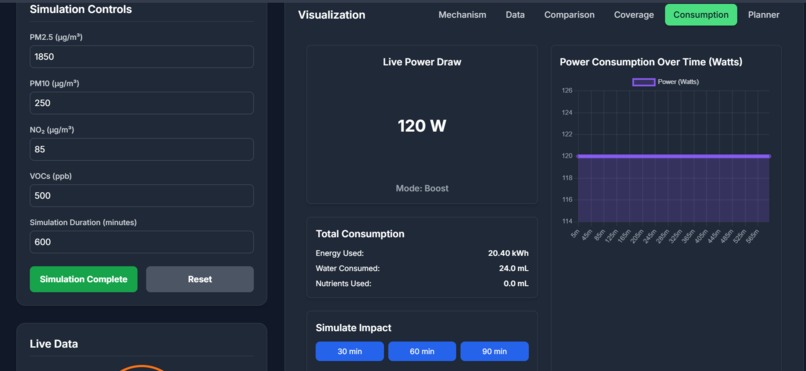Image resolution: width=806 pixels, height=371 pixels.
Task: Select the Consumption tab
Action: pos(701,15)
